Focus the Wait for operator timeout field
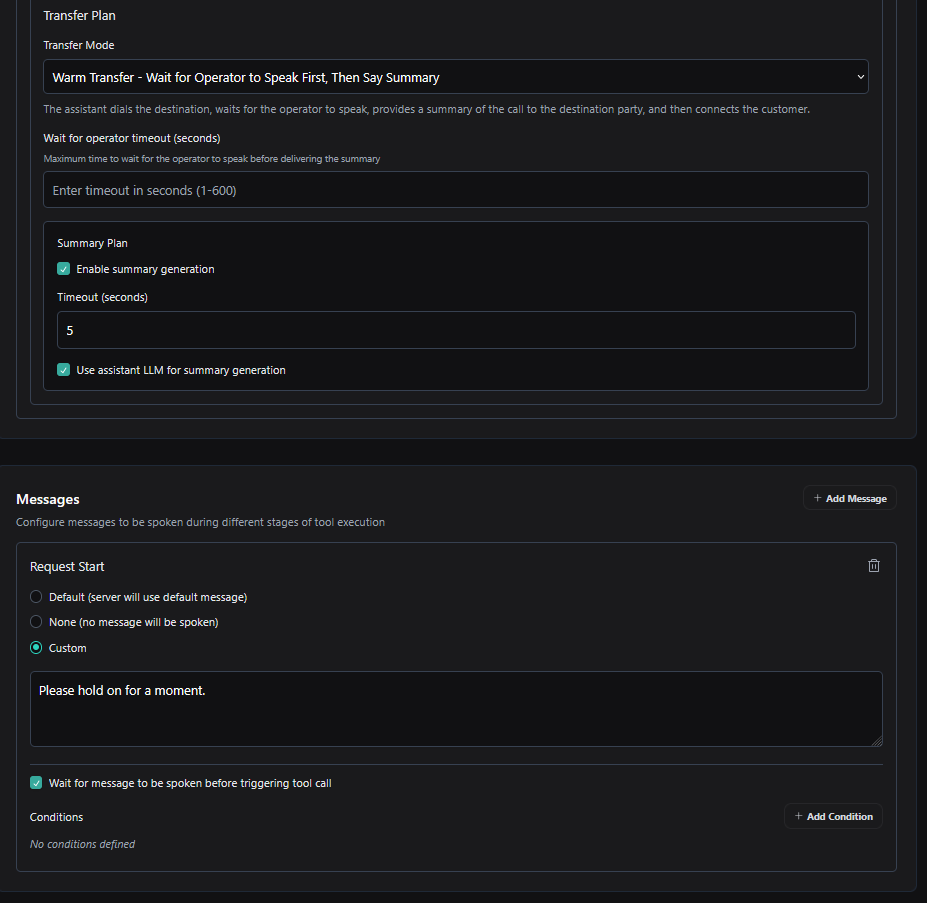 click(x=455, y=190)
